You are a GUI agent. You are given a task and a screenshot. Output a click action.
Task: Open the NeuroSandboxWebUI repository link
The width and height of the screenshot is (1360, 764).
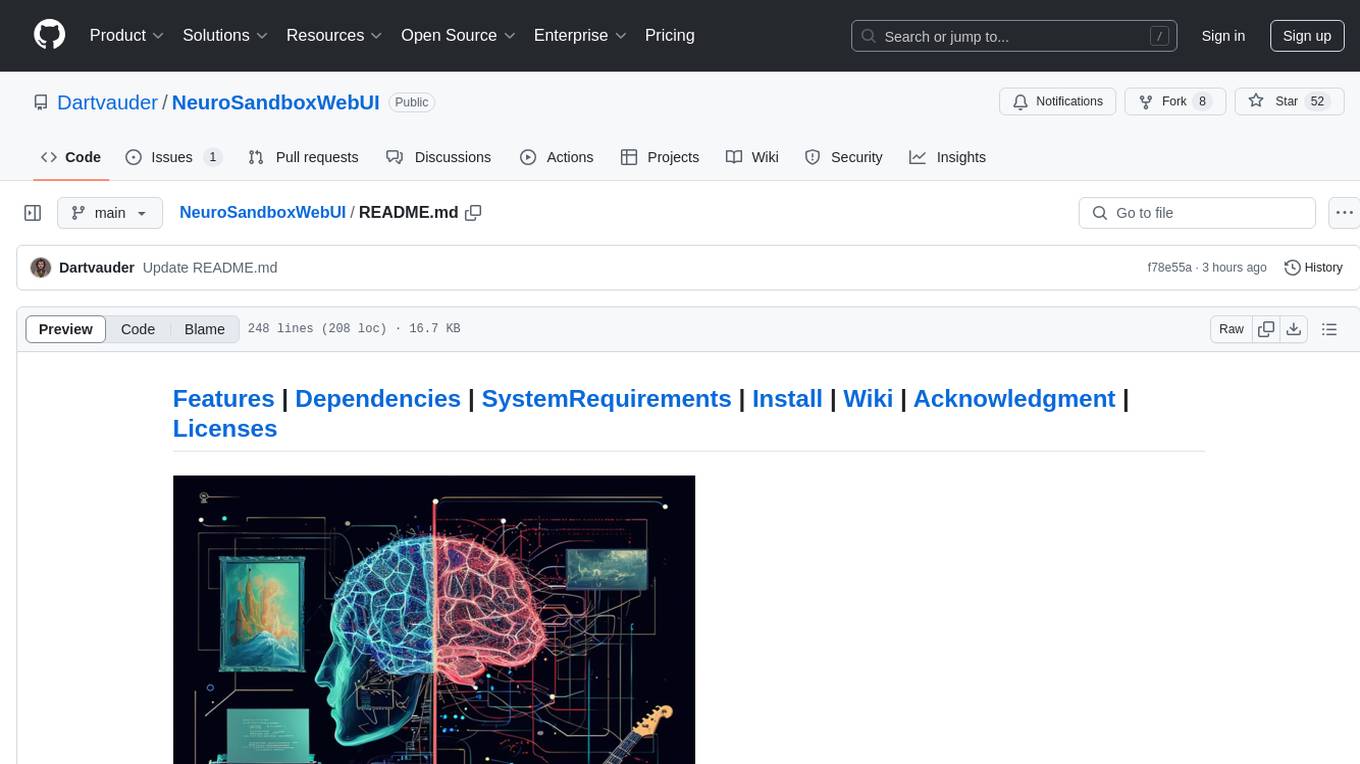pyautogui.click(x=276, y=102)
